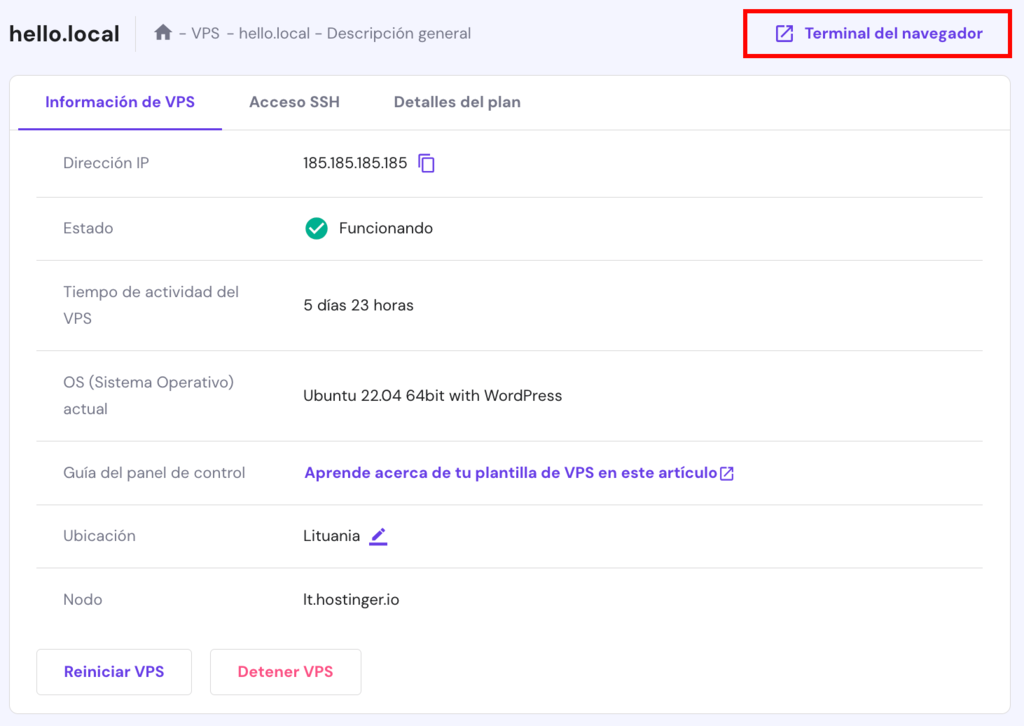Click the VPS breadcrumb link
Screen dimensions: 1024x726
click(203, 33)
